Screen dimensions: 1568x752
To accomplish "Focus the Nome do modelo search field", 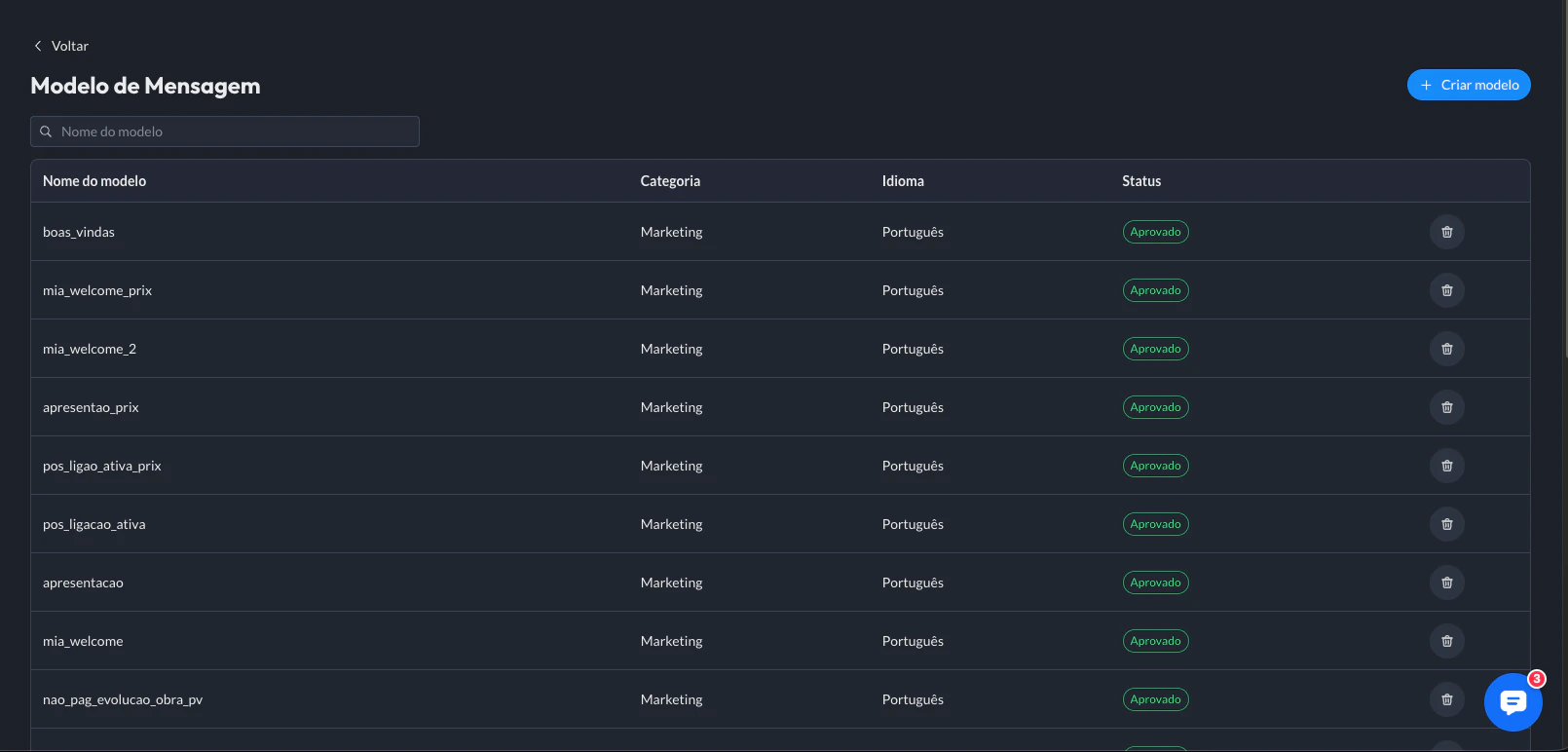I will click(225, 132).
